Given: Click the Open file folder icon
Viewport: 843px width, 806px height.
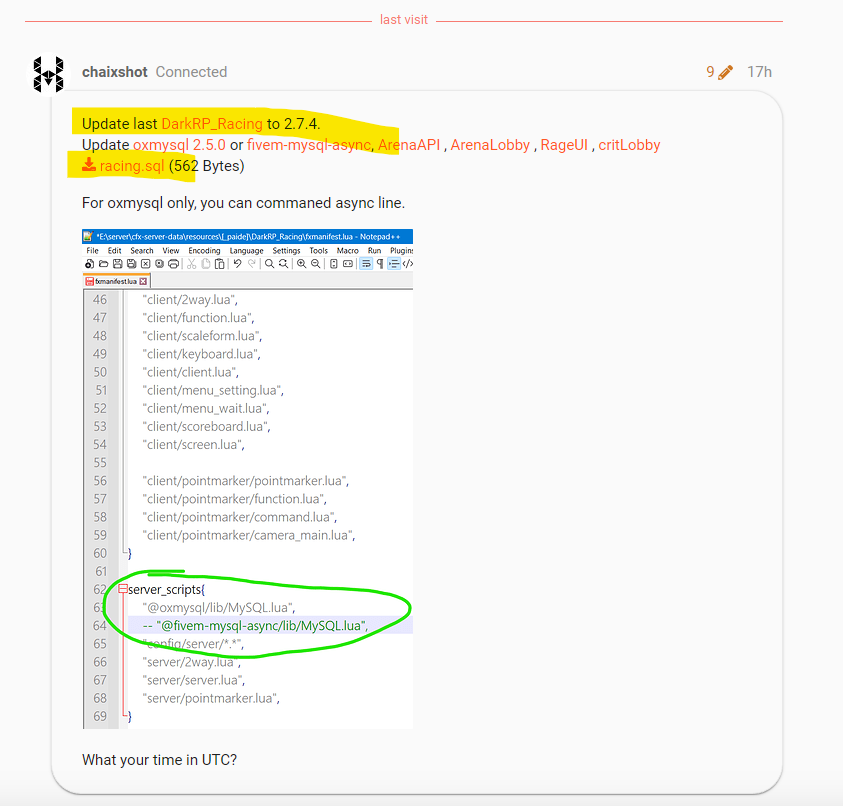Looking at the screenshot, I should point(103,263).
